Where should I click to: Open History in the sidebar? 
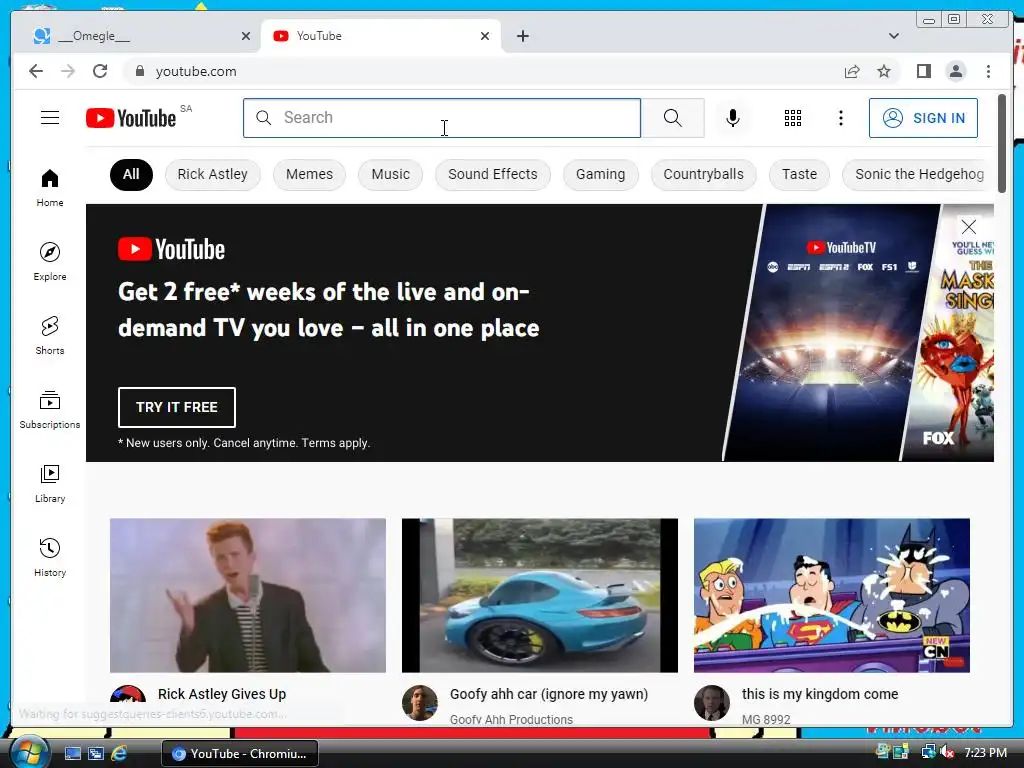point(50,557)
